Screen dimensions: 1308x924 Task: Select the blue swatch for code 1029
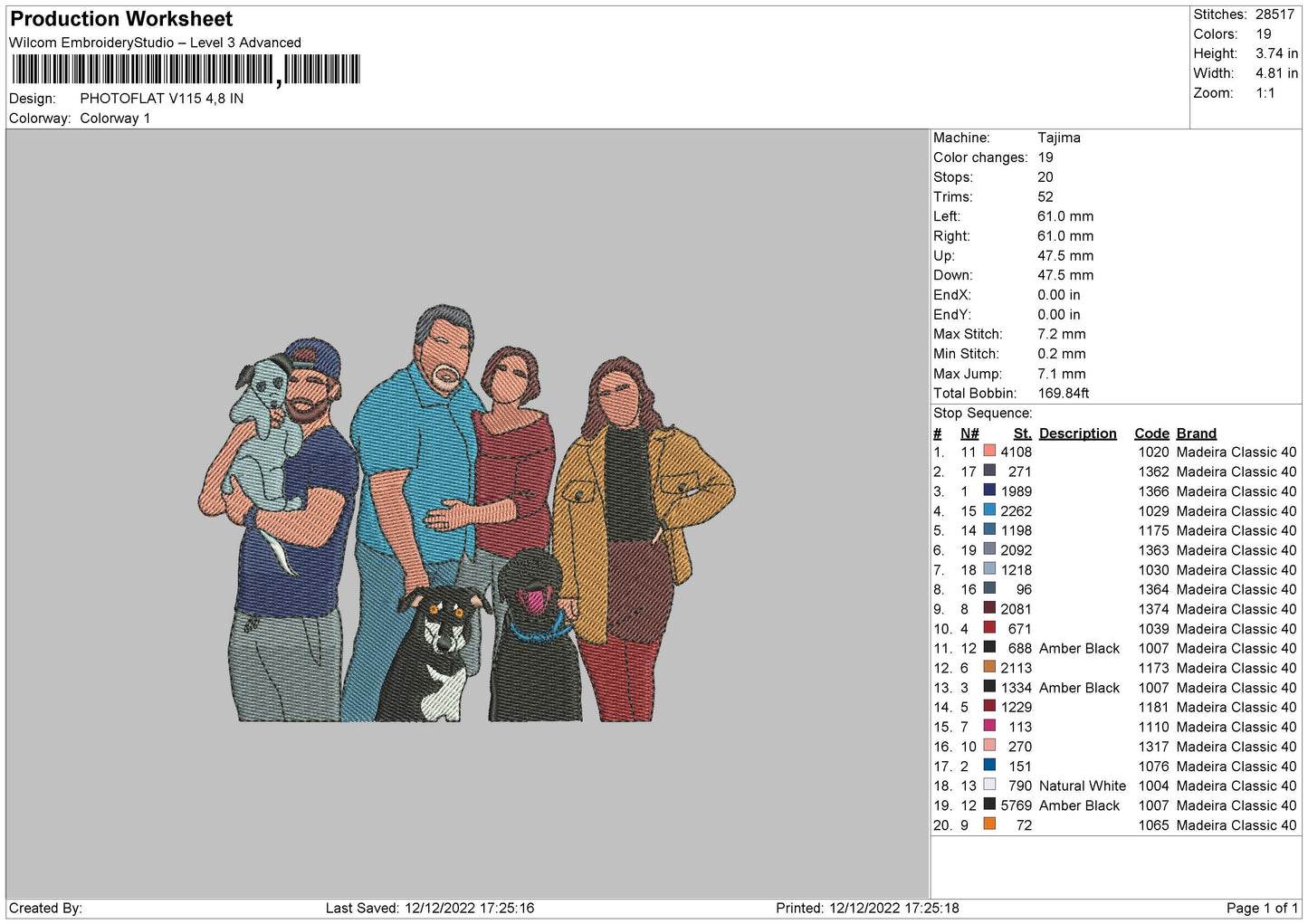[x=989, y=510]
